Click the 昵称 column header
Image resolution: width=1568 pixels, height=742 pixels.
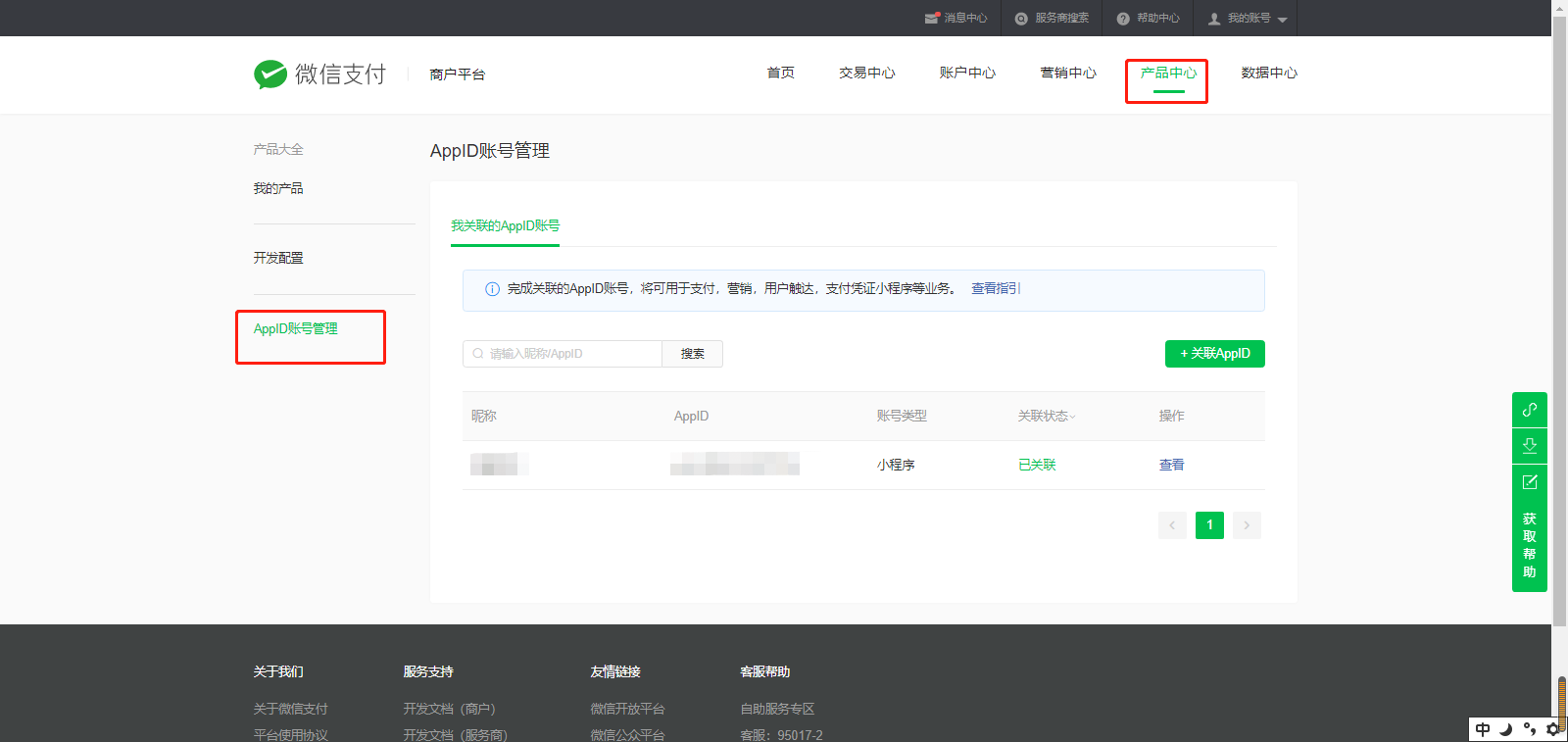tap(484, 416)
